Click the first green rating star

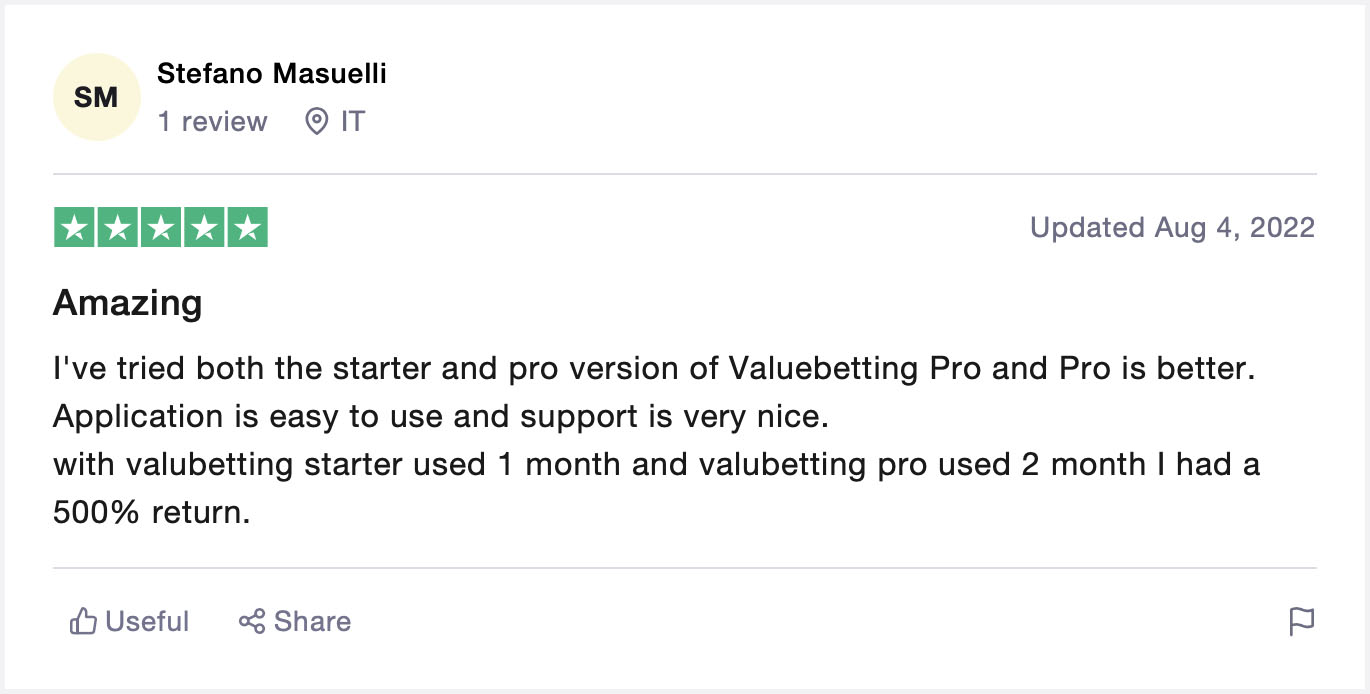pyautogui.click(x=74, y=228)
